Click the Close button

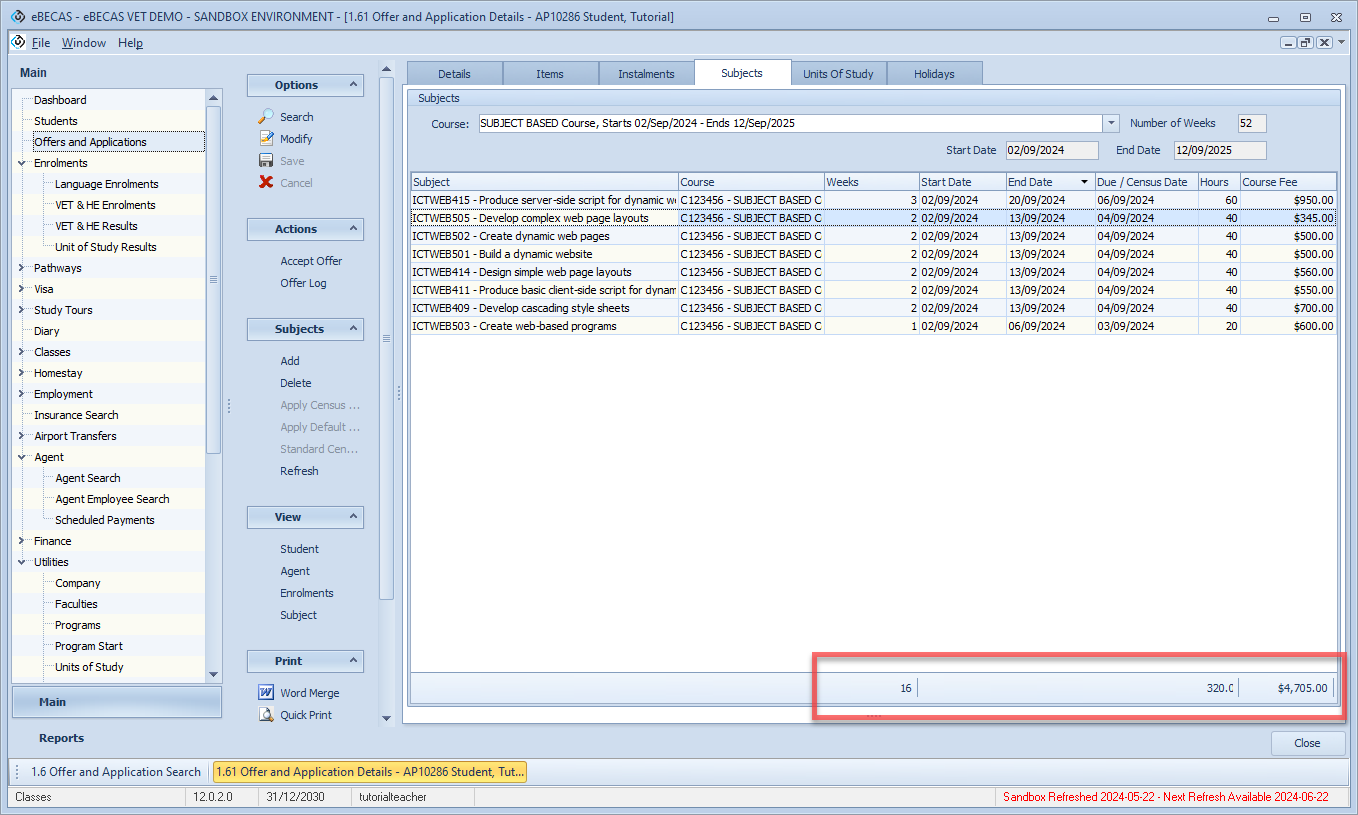tap(1306, 743)
